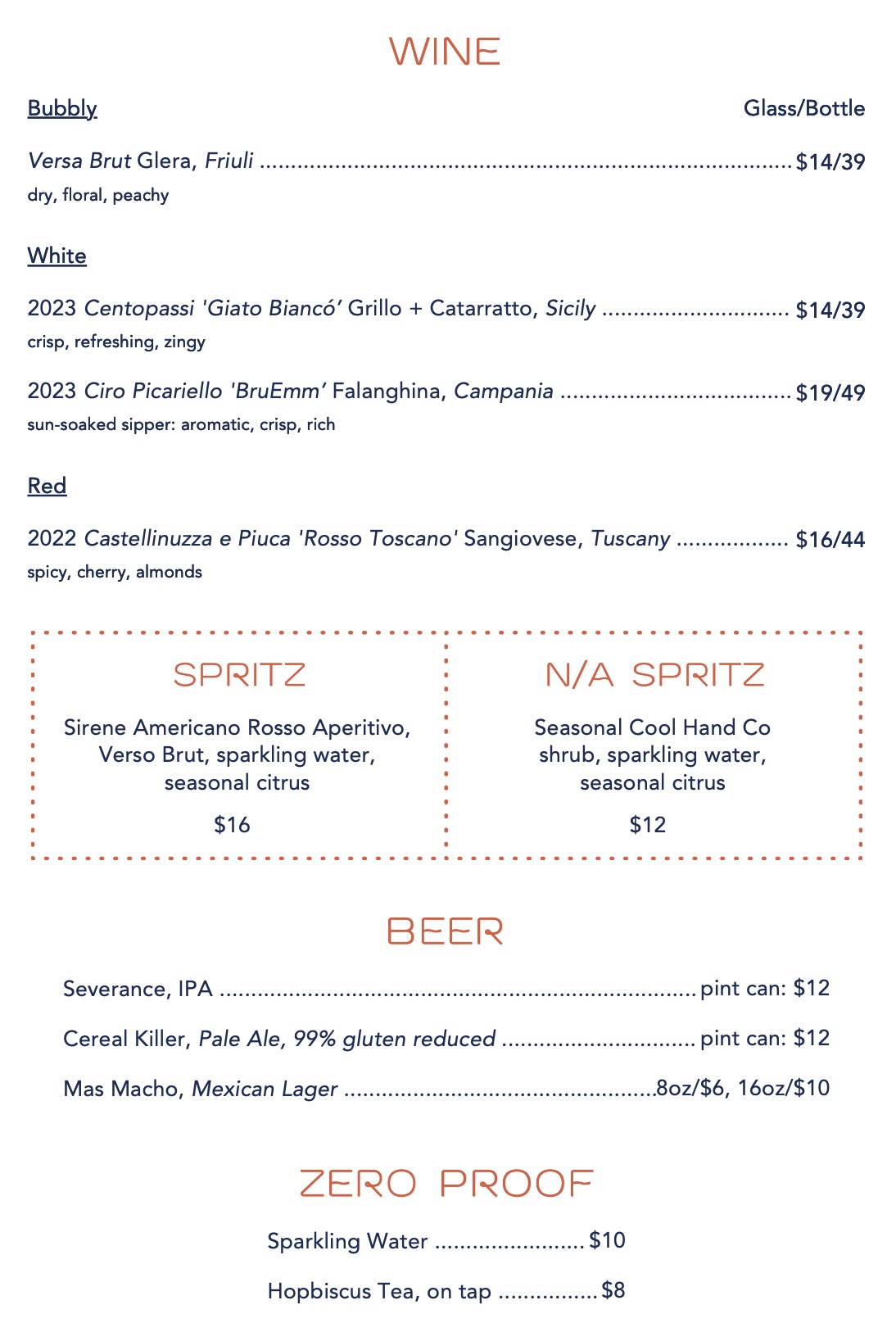896x1332 pixels.
Task: Open the Red section label
Action: pos(47,486)
